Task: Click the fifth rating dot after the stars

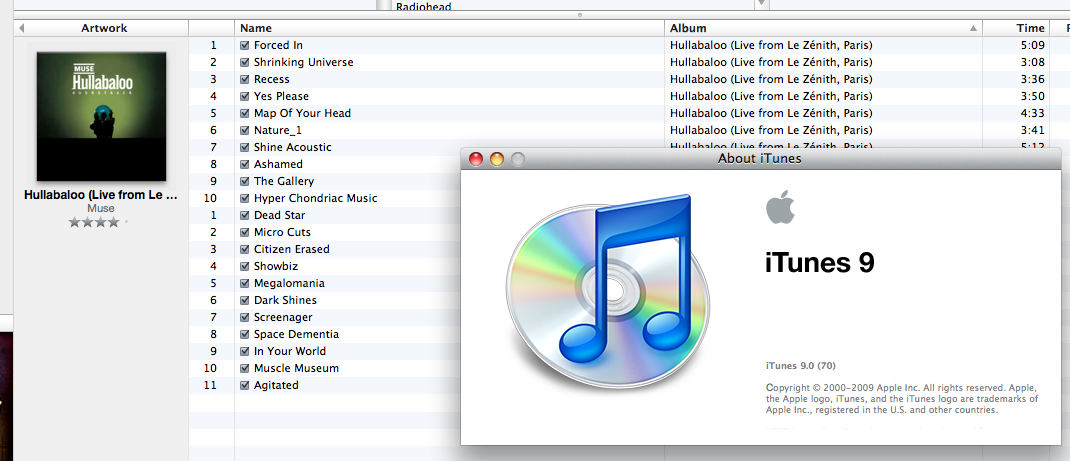Action: [126, 222]
